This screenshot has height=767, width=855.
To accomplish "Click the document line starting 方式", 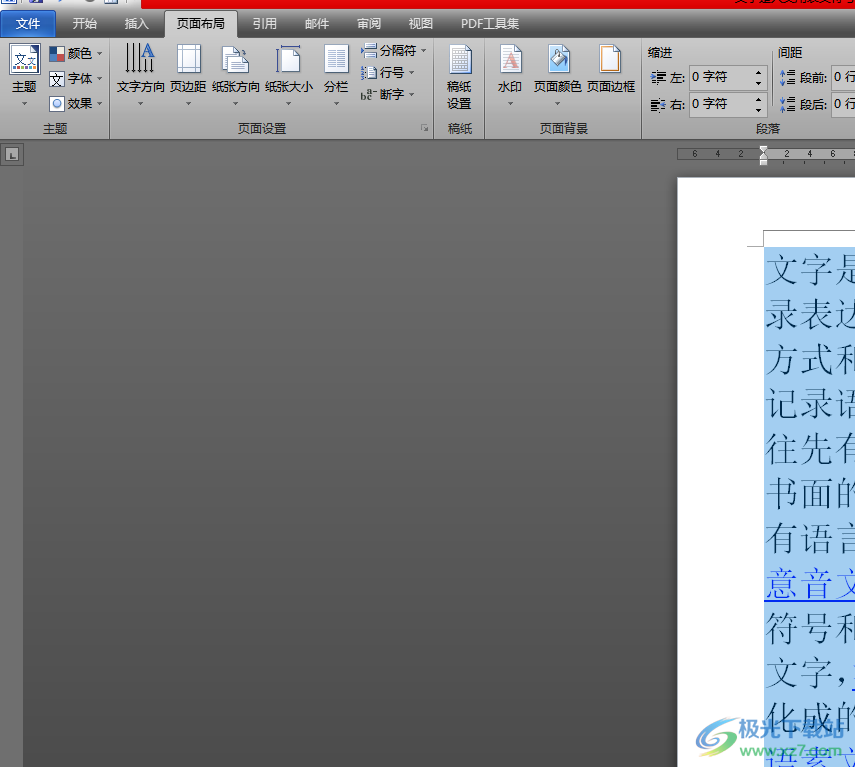I will pyautogui.click(x=810, y=360).
